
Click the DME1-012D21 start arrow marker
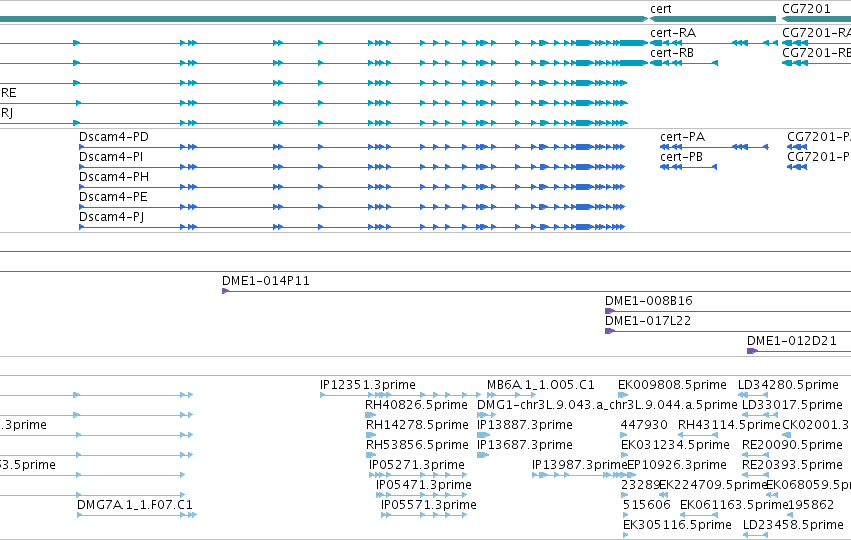point(752,351)
